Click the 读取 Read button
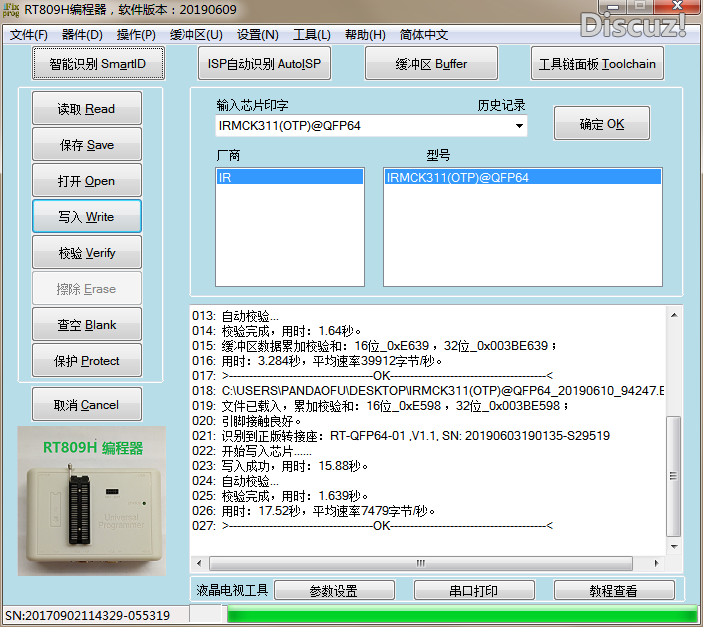703x627 pixels. point(86,109)
